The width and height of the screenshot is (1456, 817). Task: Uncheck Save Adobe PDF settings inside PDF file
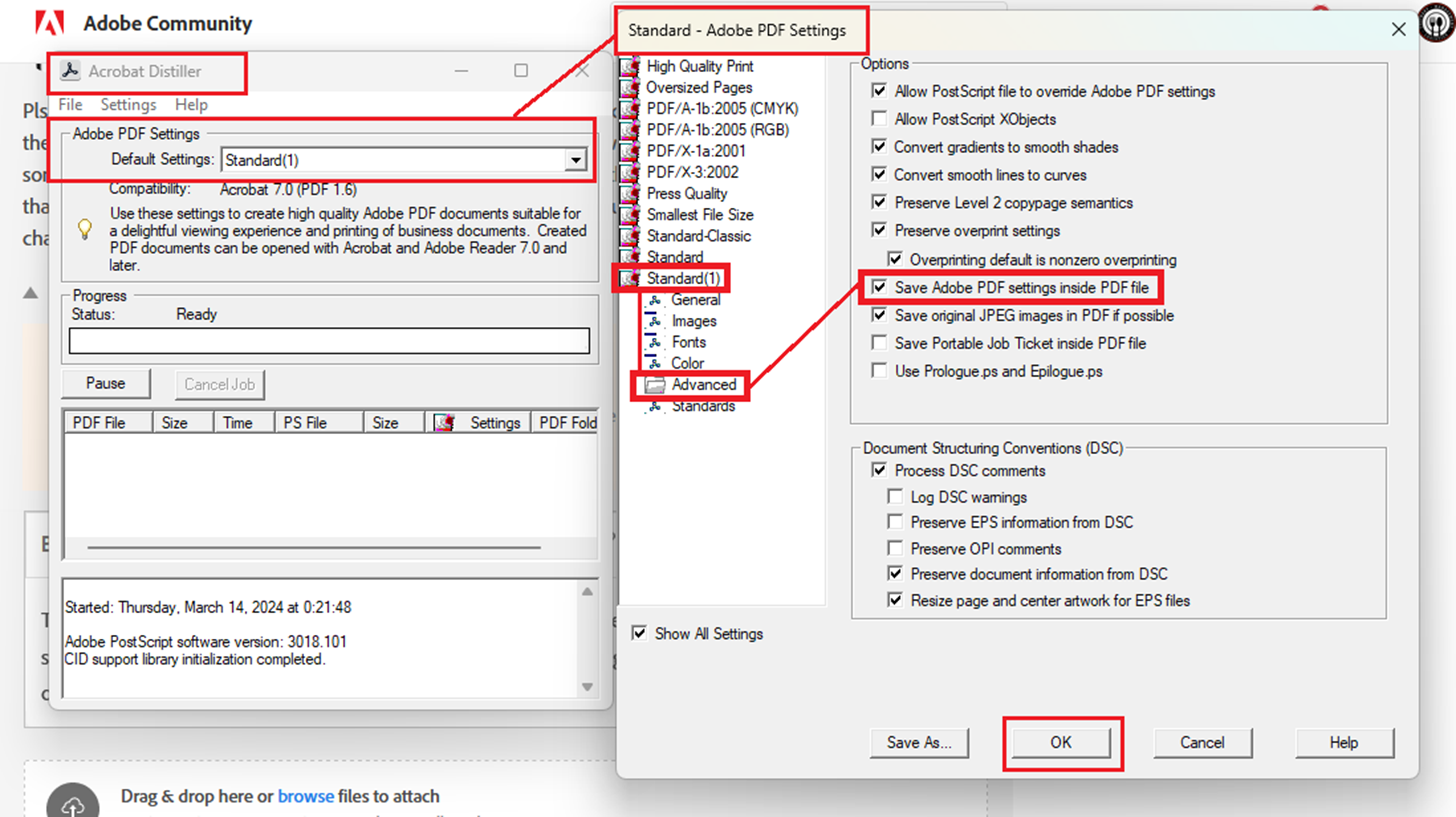879,287
